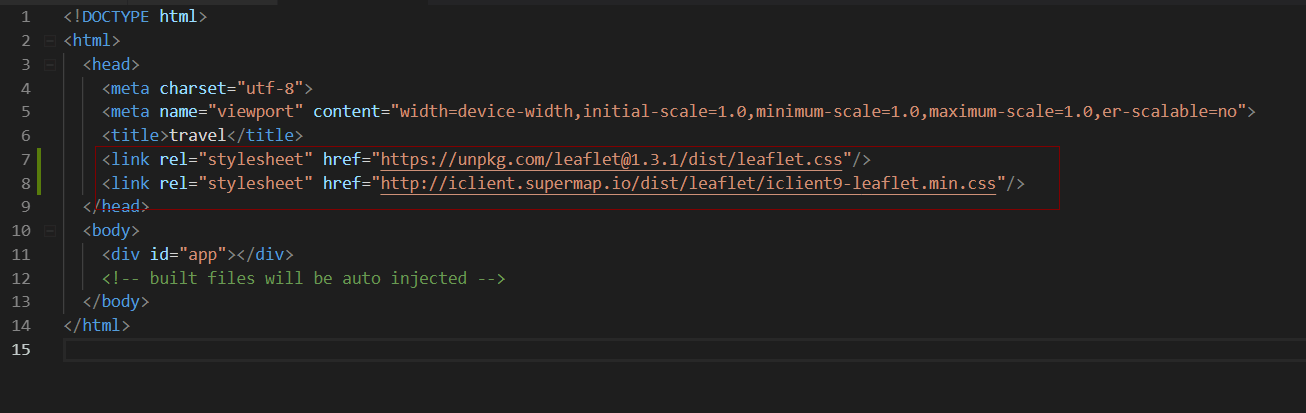1306x413 pixels.
Task: Click the closing head tag
Action: tap(115, 206)
